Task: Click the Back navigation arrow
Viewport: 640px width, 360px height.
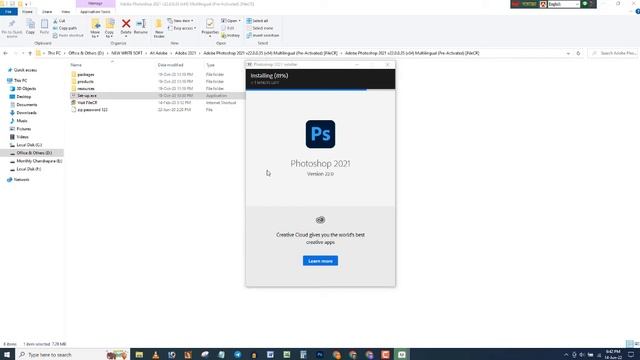Action: (5, 53)
